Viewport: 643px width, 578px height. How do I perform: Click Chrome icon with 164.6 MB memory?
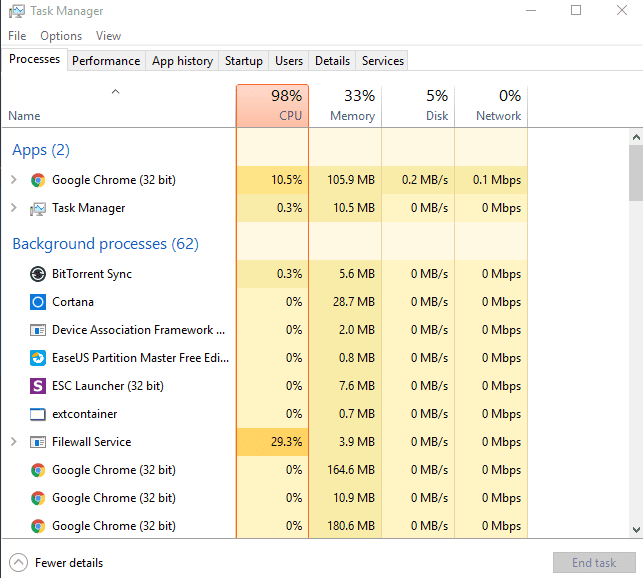coord(38,470)
